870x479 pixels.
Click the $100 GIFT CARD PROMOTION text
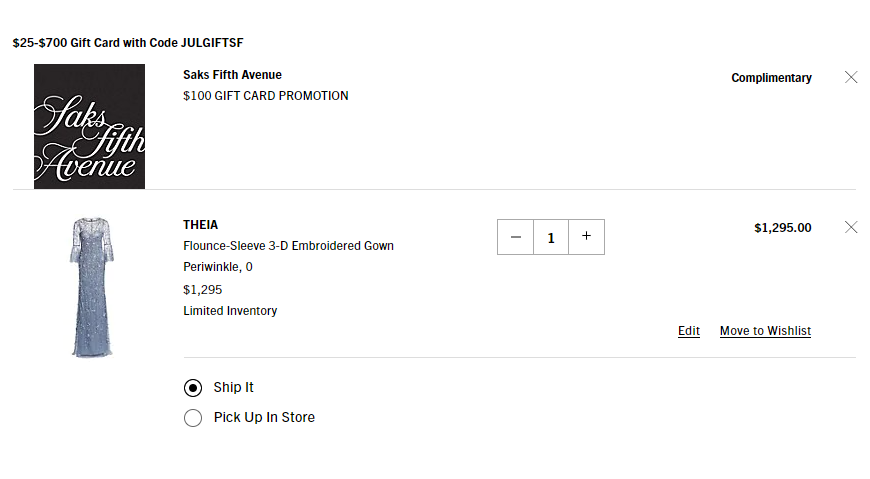coord(265,96)
